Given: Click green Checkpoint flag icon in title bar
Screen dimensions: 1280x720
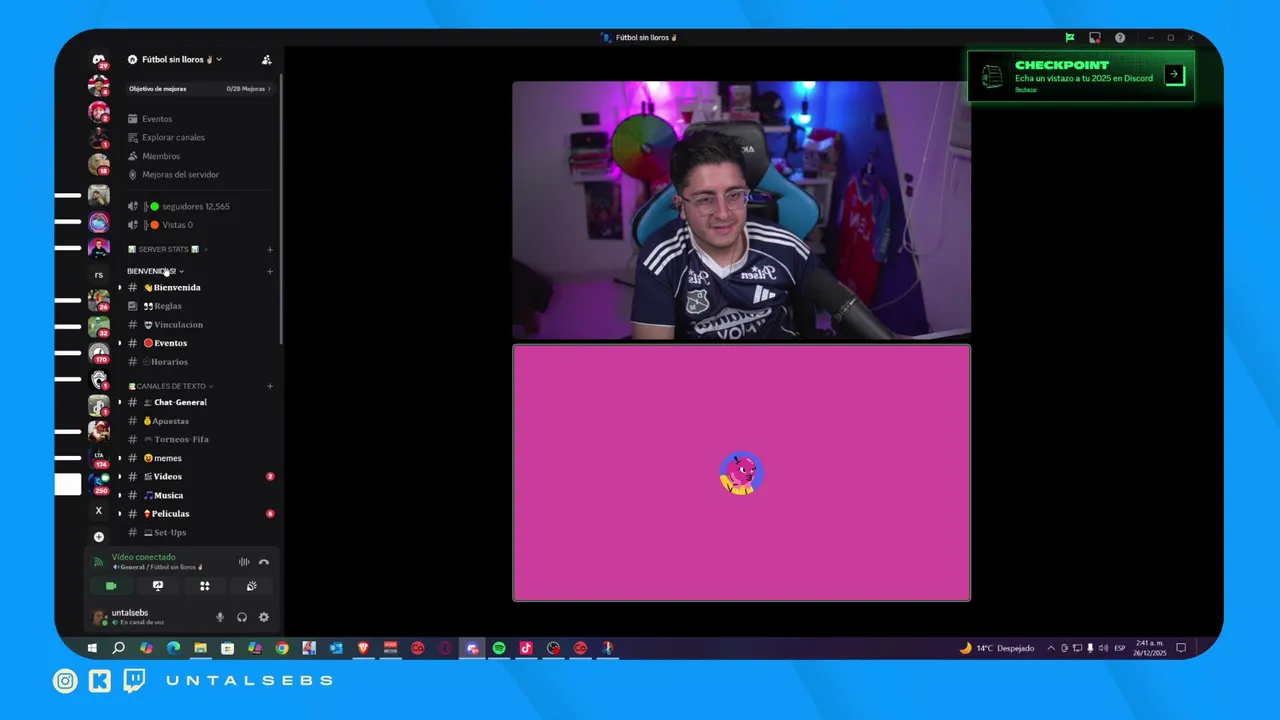Looking at the screenshot, I should [1070, 38].
